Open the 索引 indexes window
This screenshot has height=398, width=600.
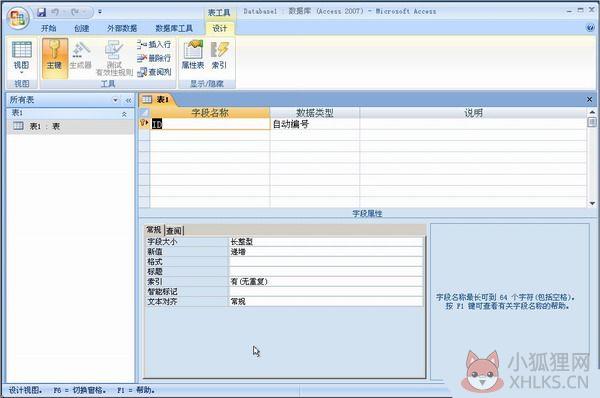[x=219, y=55]
